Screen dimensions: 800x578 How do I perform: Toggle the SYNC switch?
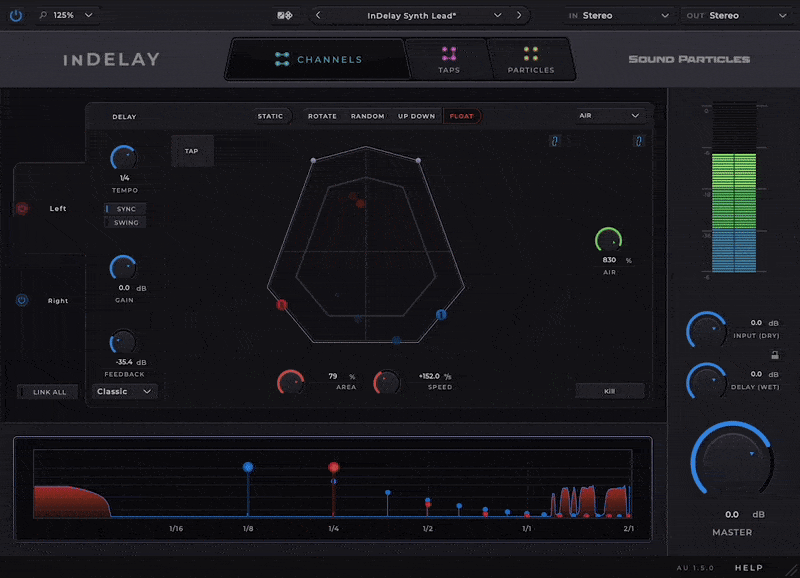[x=125, y=209]
